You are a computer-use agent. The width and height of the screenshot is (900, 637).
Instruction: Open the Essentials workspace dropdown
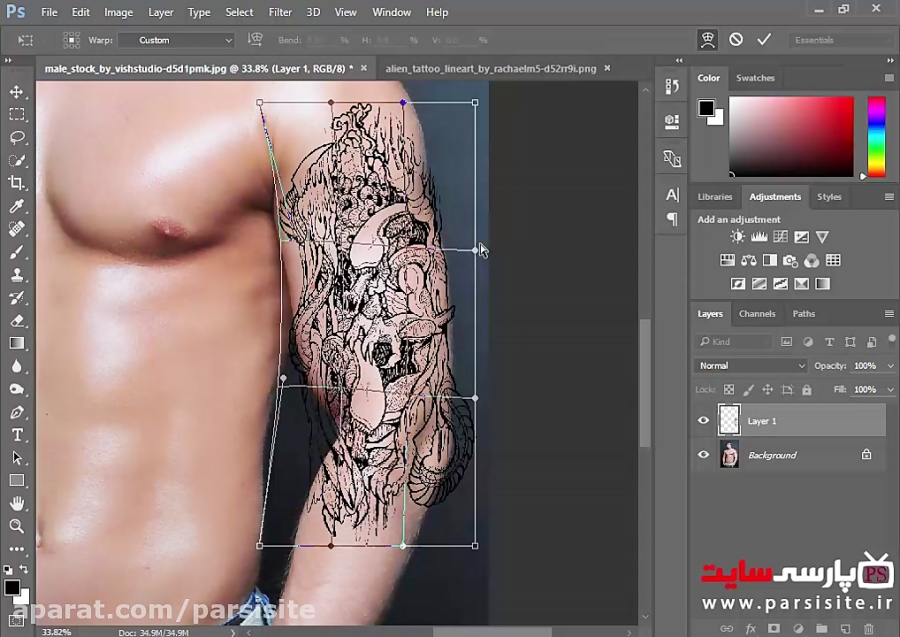[x=841, y=40]
